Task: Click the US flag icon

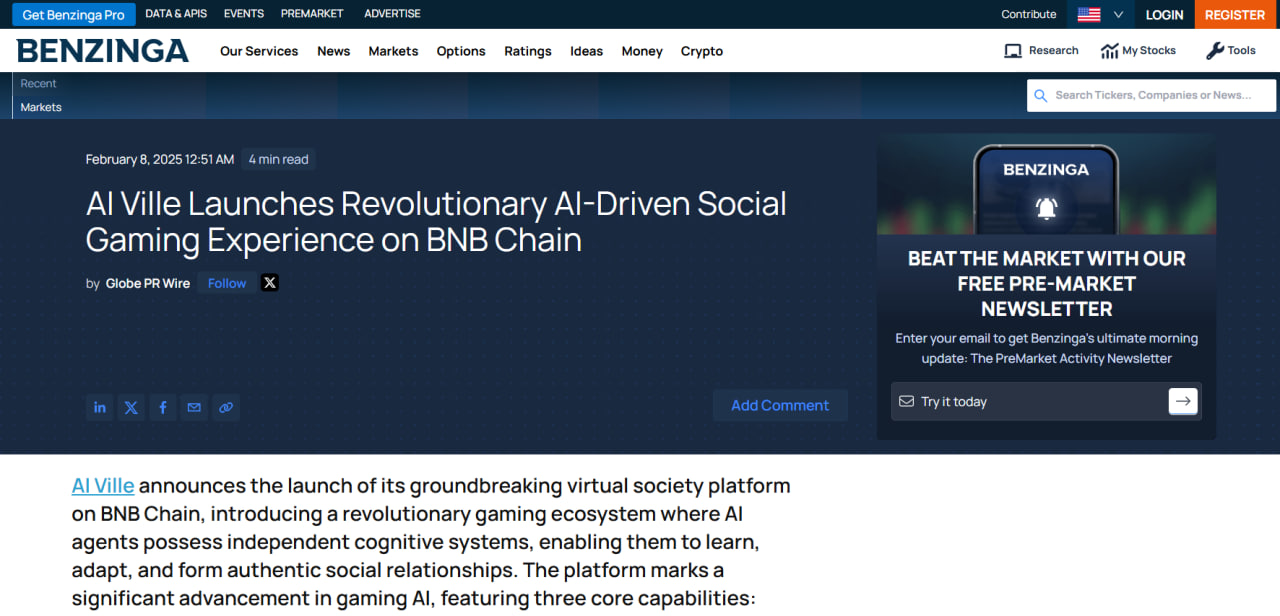Action: 1089,14
